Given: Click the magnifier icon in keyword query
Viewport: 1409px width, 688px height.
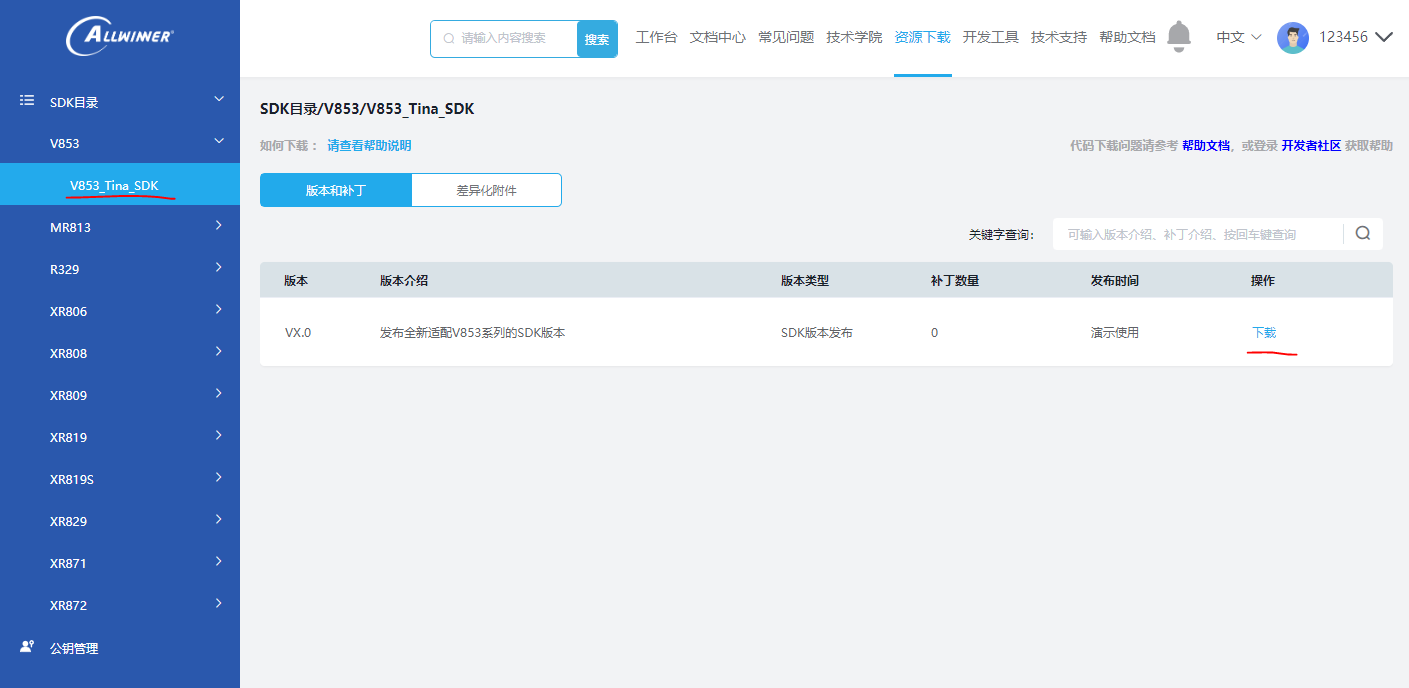Looking at the screenshot, I should pos(1362,234).
